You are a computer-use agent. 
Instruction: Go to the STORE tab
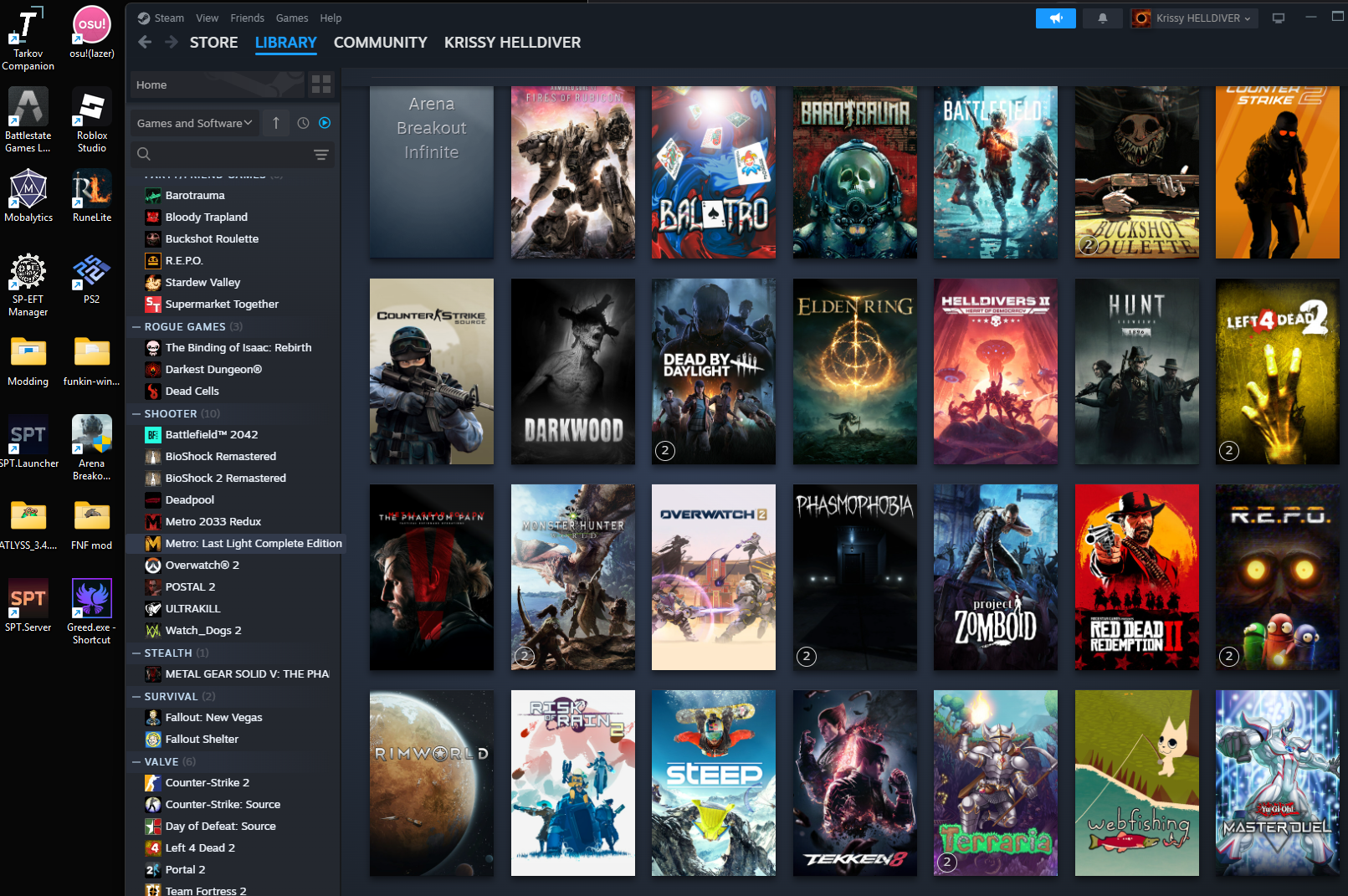click(x=213, y=43)
